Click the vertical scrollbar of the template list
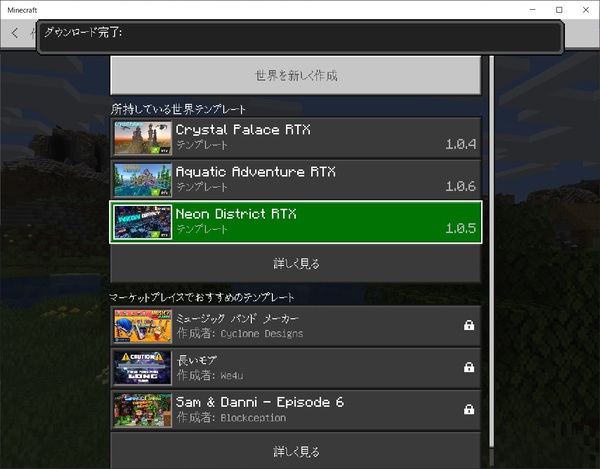Image resolution: width=600 pixels, height=469 pixels. [492, 251]
